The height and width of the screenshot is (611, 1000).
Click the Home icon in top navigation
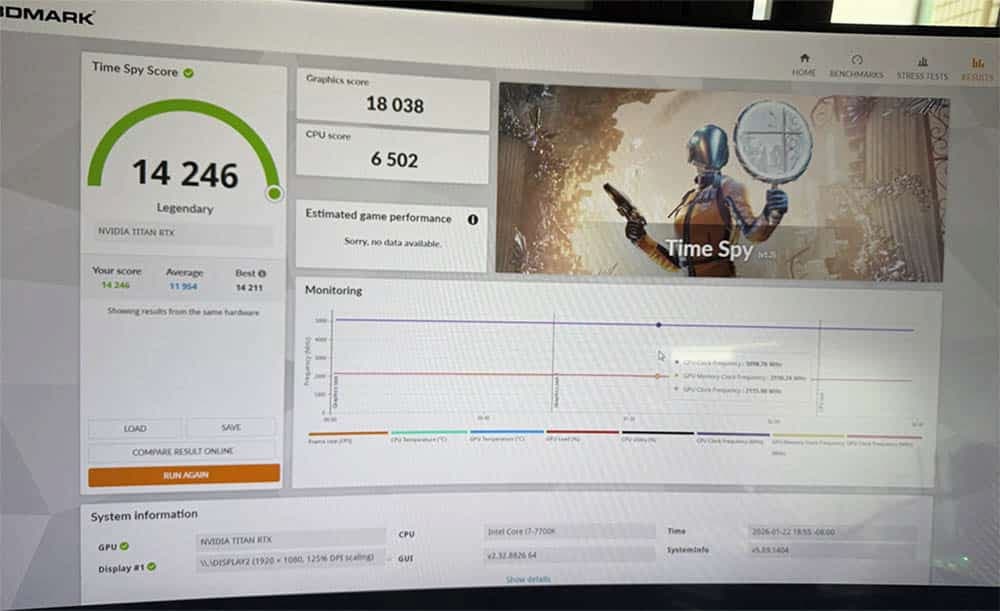pos(804,58)
